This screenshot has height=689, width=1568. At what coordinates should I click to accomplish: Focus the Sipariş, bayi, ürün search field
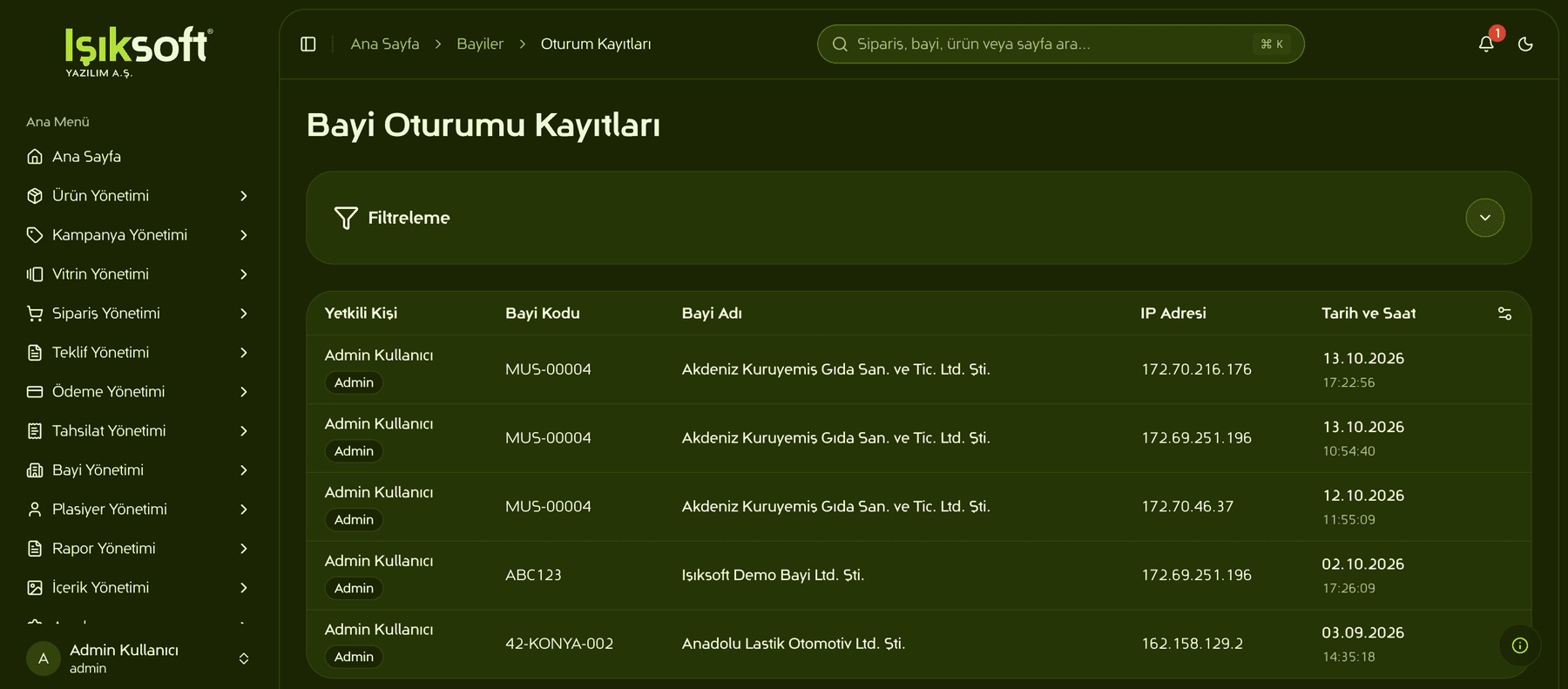1060,44
